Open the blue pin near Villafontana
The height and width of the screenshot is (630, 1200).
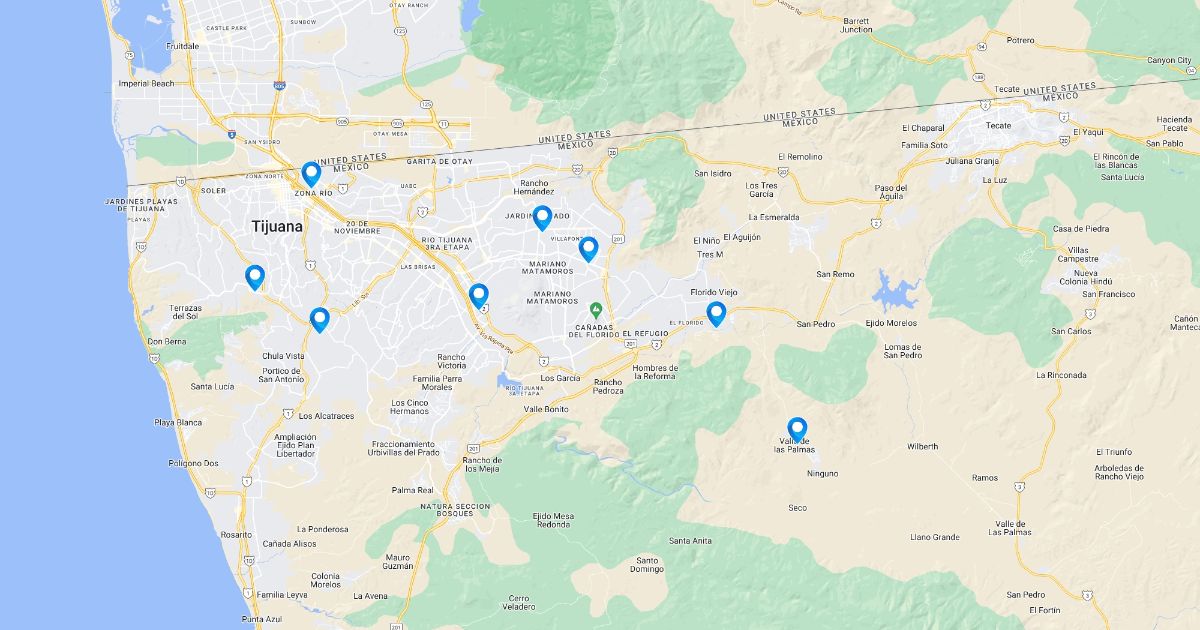pos(588,249)
